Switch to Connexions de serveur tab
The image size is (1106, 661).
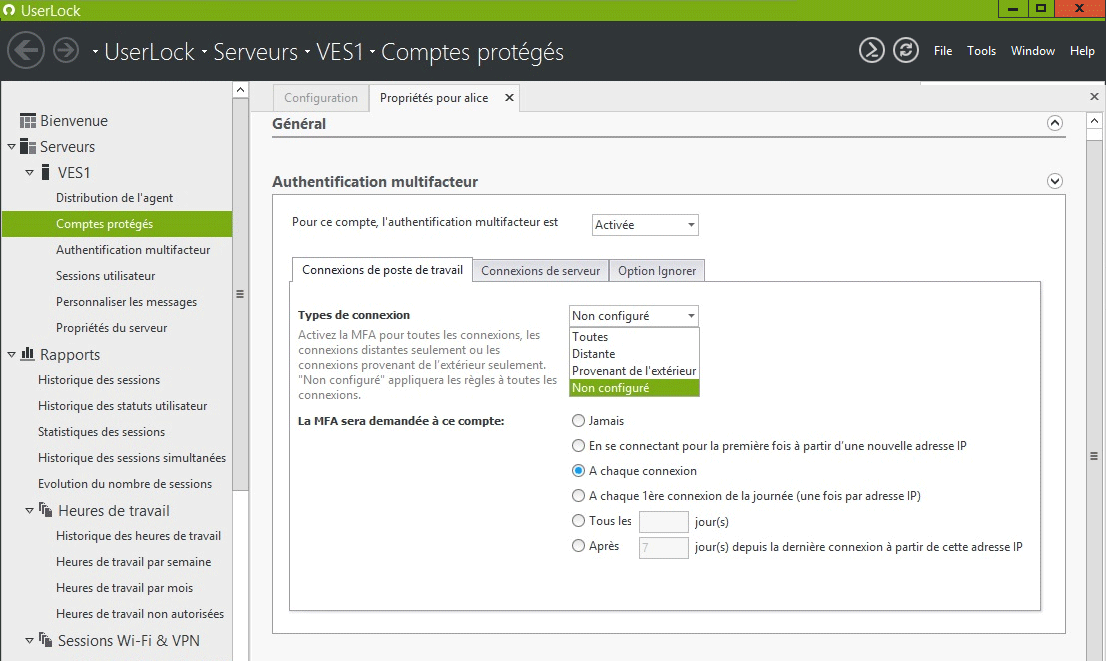540,270
